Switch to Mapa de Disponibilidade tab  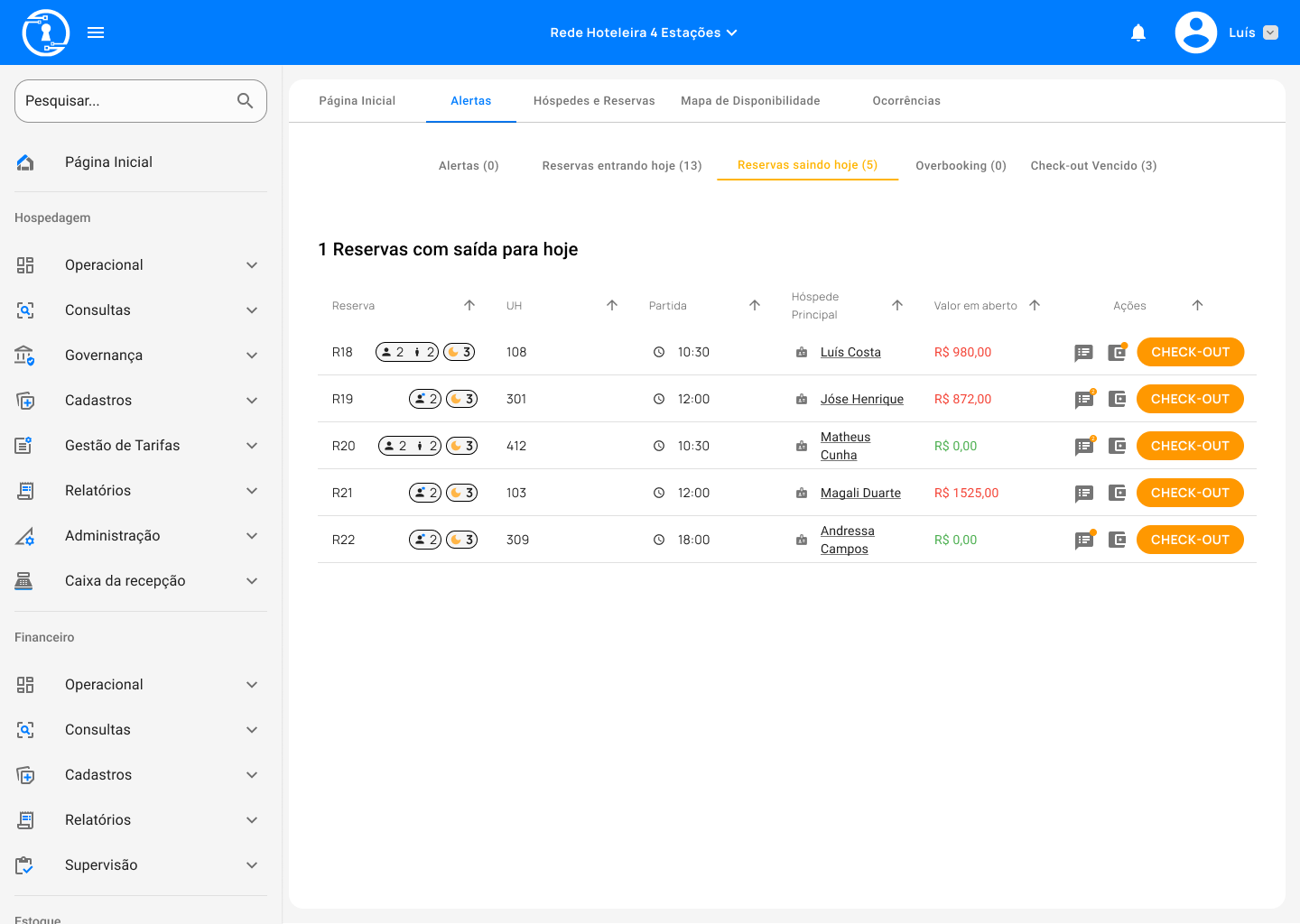(x=750, y=101)
